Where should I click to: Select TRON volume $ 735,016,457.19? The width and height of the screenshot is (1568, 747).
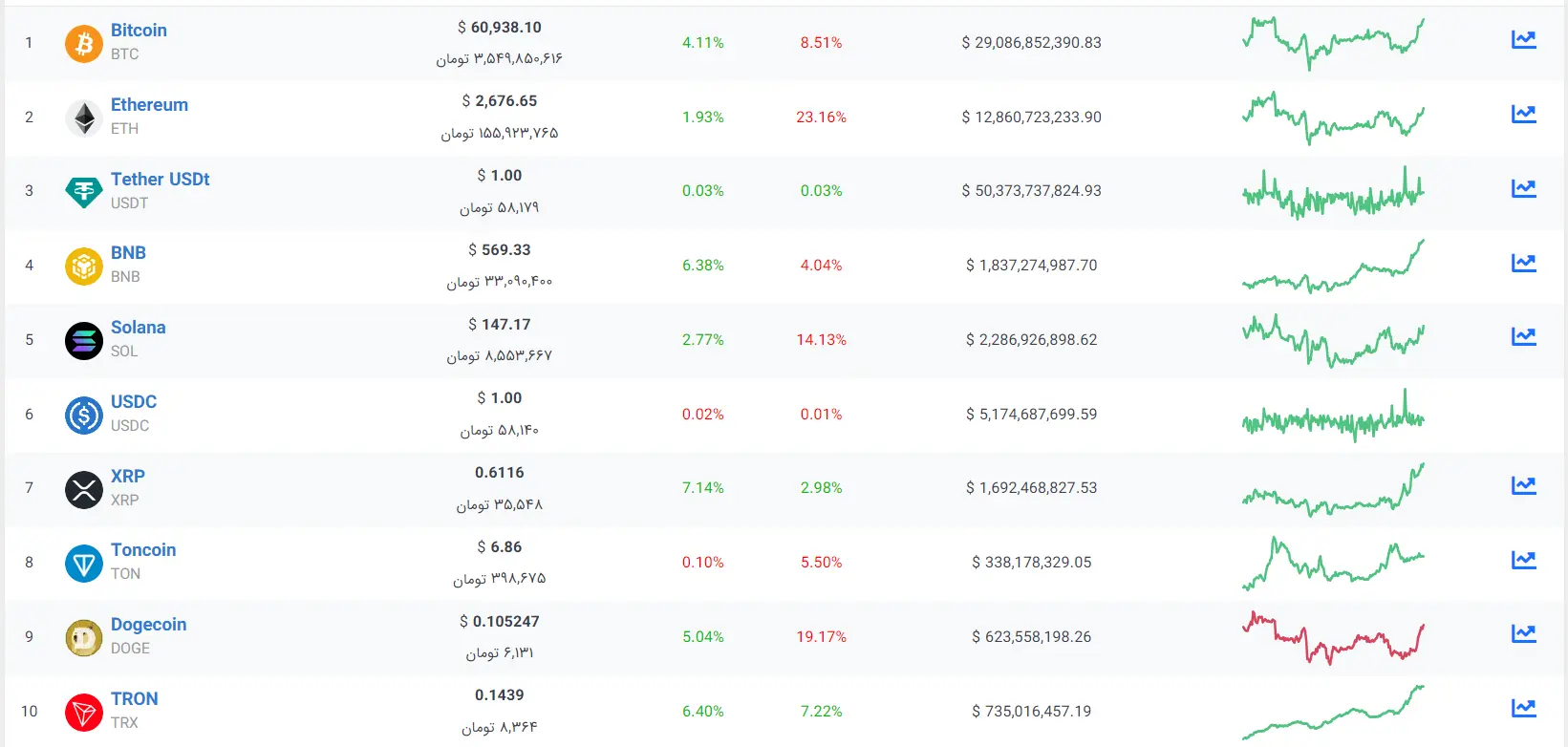(1032, 712)
